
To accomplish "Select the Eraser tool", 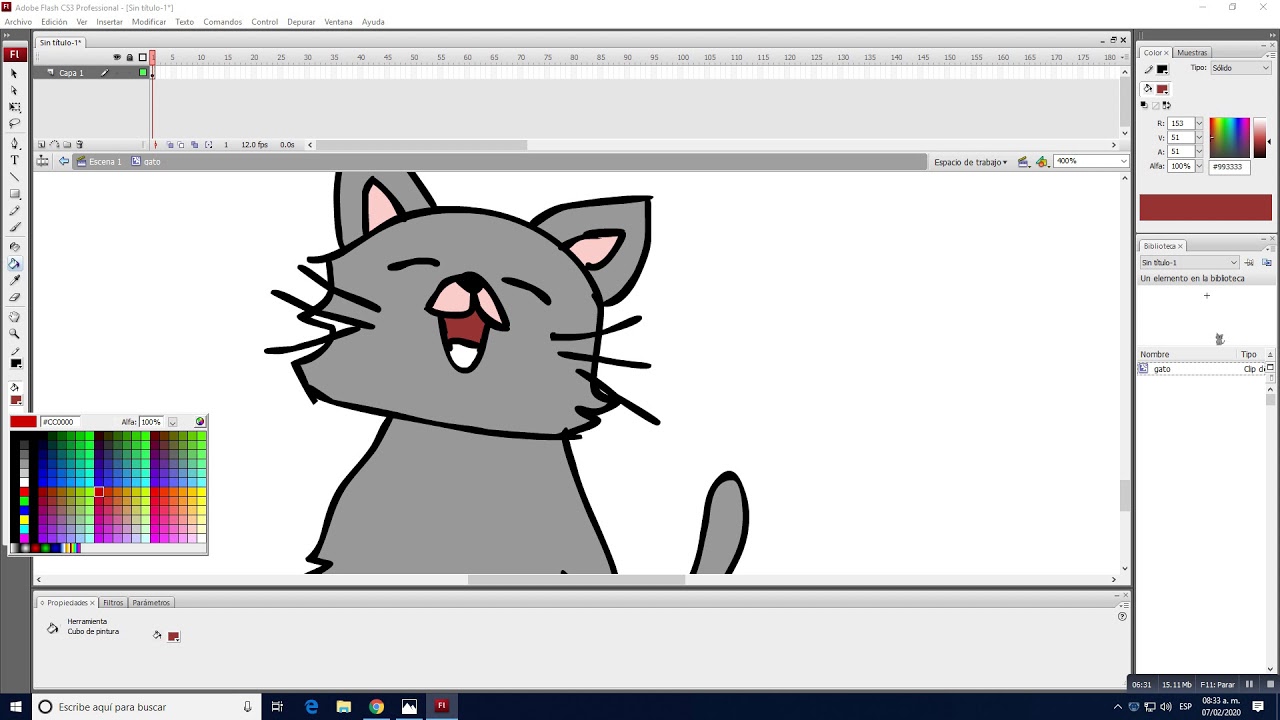I will [x=14, y=297].
